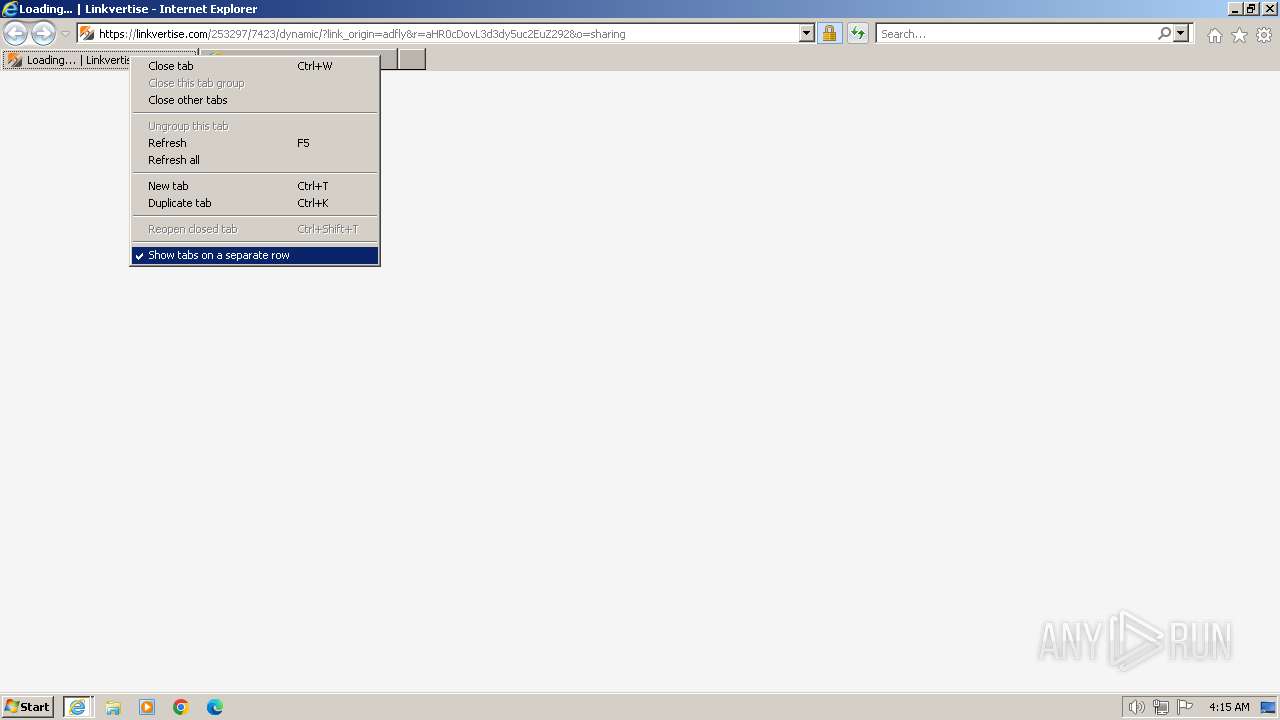Select Refresh all menu entry
1280x720 pixels.
[x=255, y=160]
